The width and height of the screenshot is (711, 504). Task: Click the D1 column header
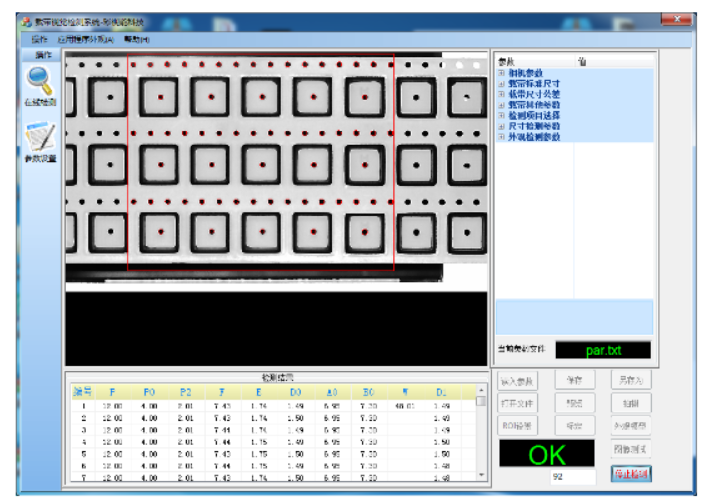point(441,392)
